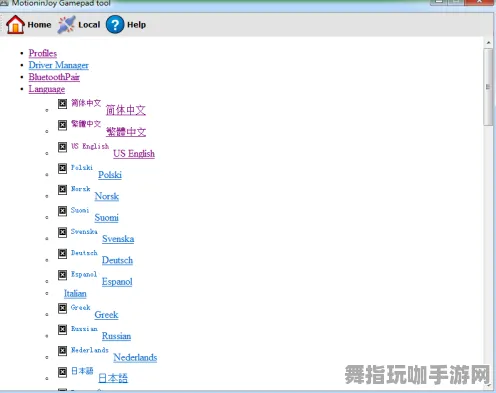Click the vertical scrollbar thumb
Screen dimensions: 496x393
click(x=488, y=87)
